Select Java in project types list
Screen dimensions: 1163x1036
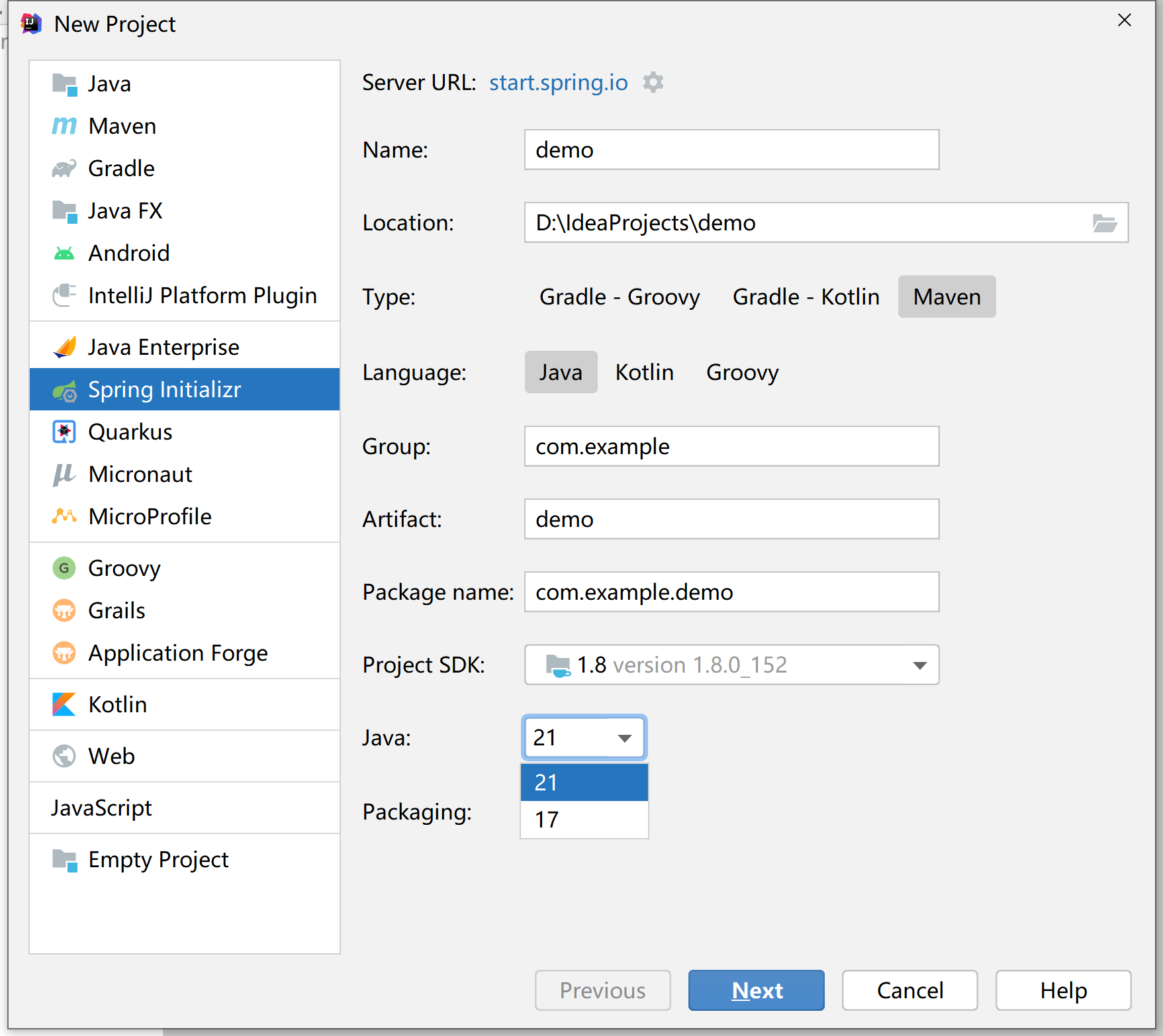pyautogui.click(x=185, y=84)
